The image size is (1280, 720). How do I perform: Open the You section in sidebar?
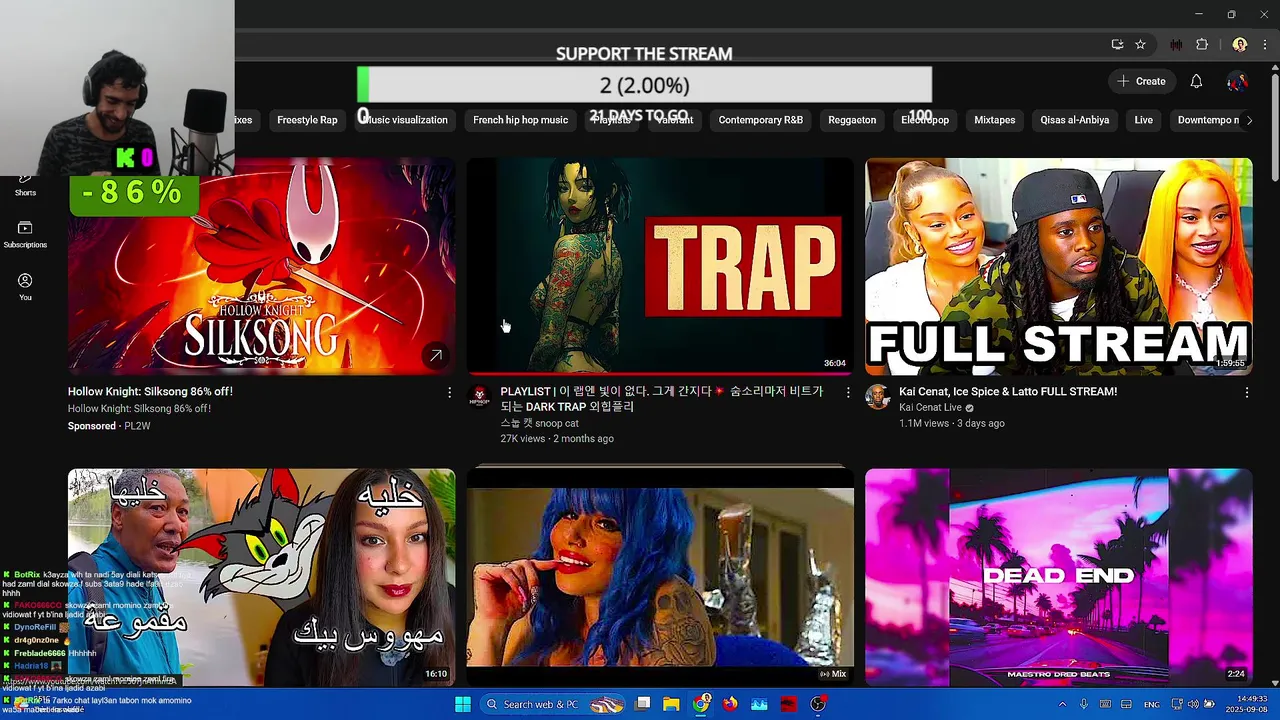click(25, 287)
